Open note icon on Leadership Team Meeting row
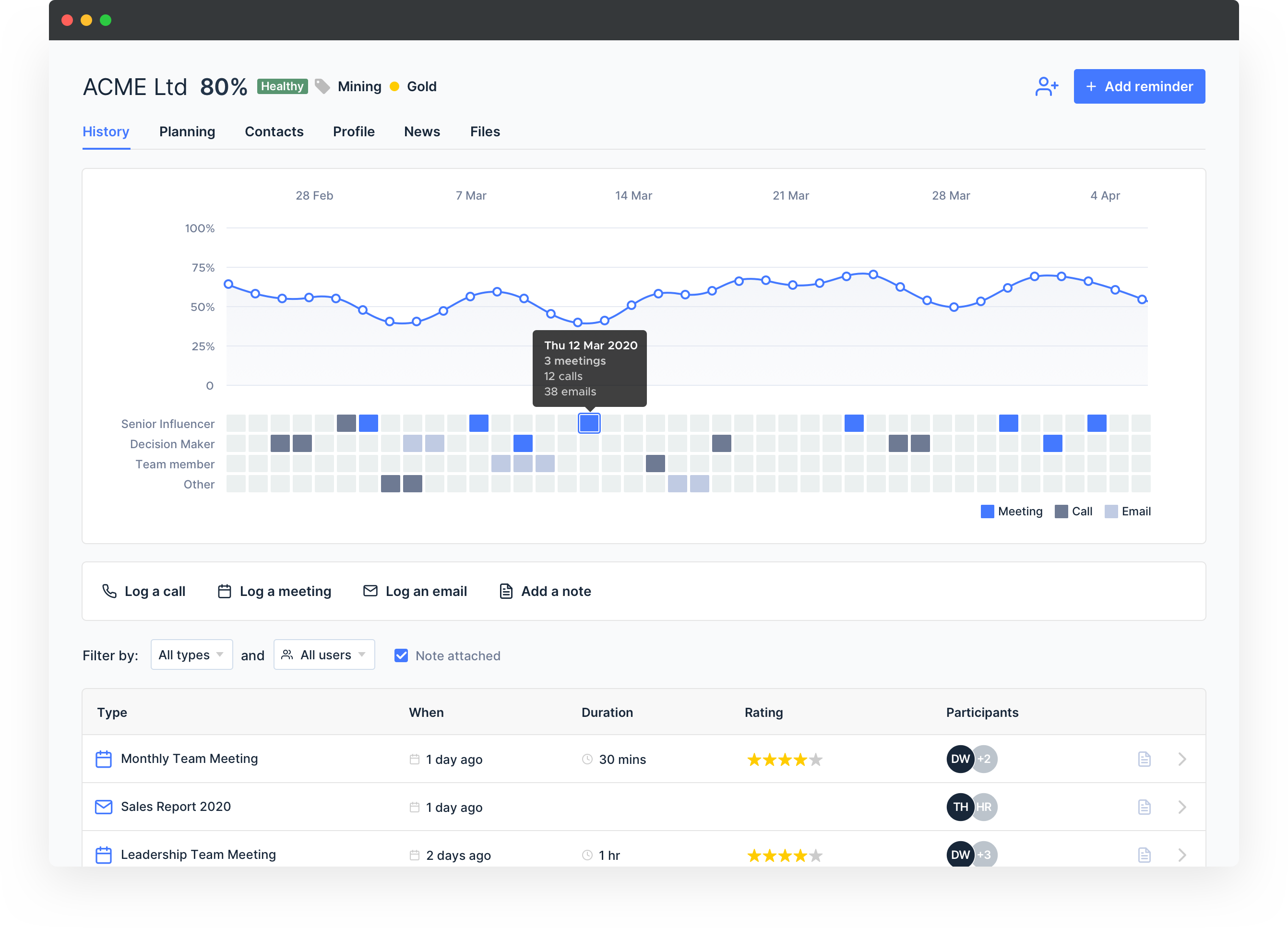Viewport: 1288px width, 928px height. coord(1144,855)
